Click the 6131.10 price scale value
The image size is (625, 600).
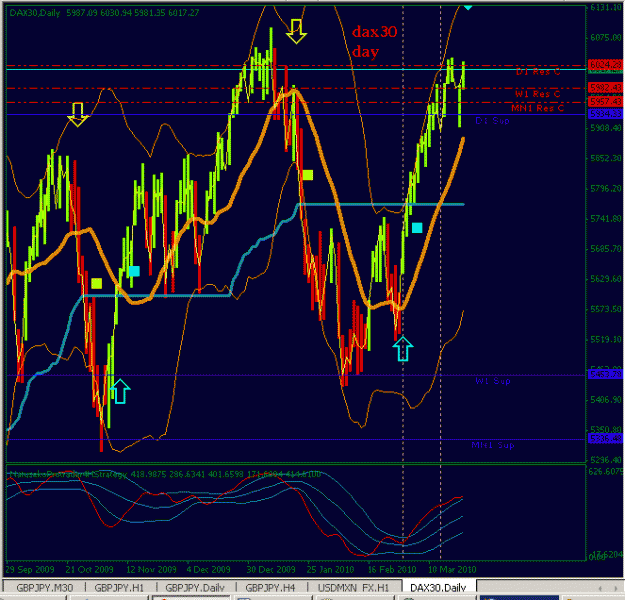click(606, 7)
